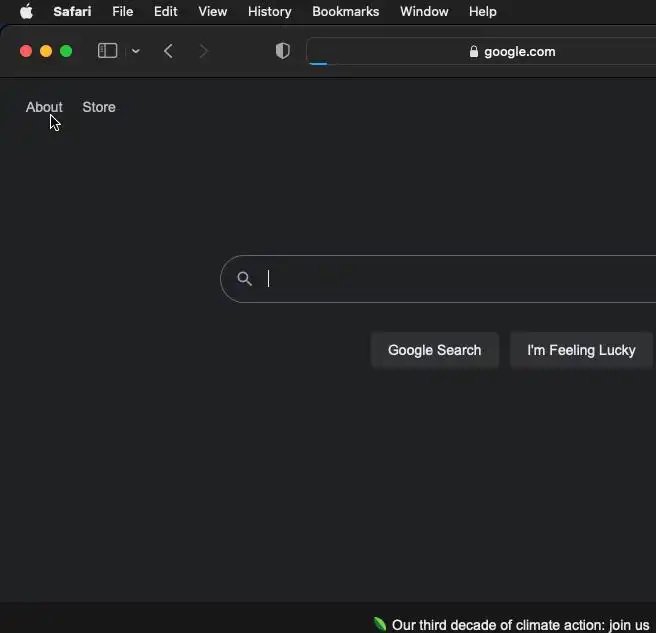Open the History menu
Viewport: 656px width, 633px height.
tap(269, 11)
